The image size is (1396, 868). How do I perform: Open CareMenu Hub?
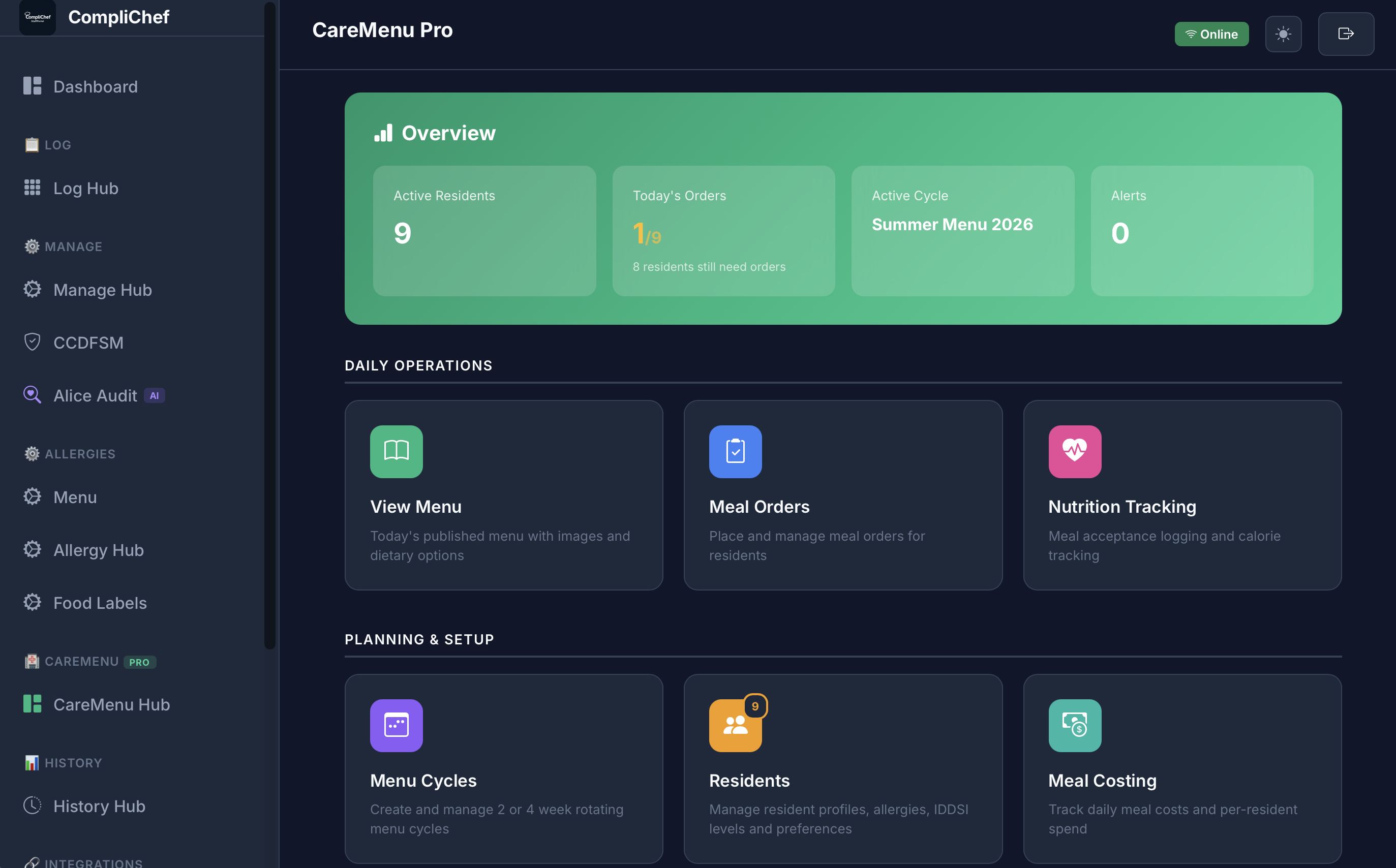click(x=111, y=704)
